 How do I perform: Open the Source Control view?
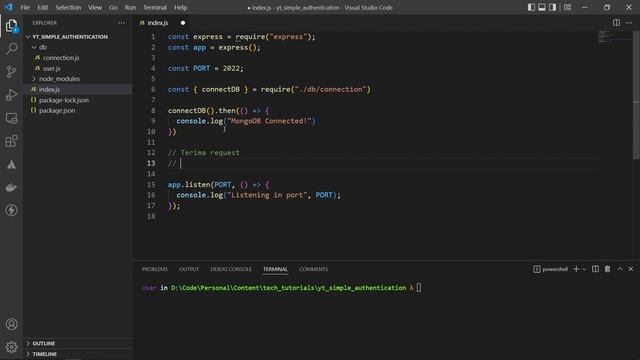click(11, 72)
